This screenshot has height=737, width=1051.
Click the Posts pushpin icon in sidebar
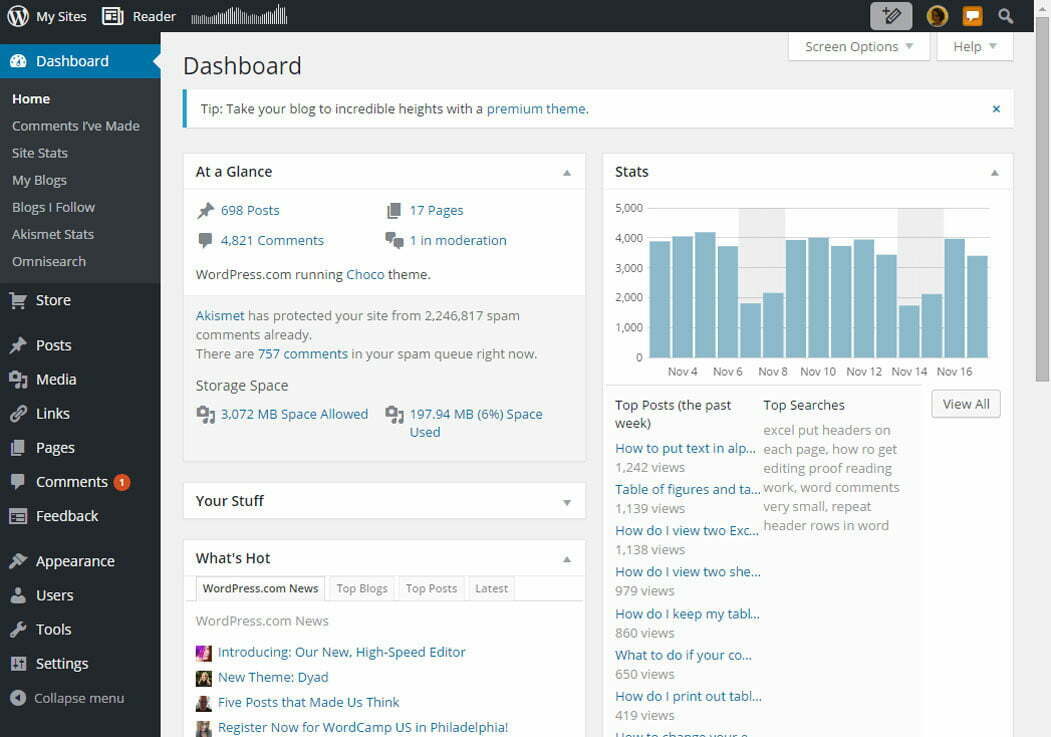click(18, 345)
